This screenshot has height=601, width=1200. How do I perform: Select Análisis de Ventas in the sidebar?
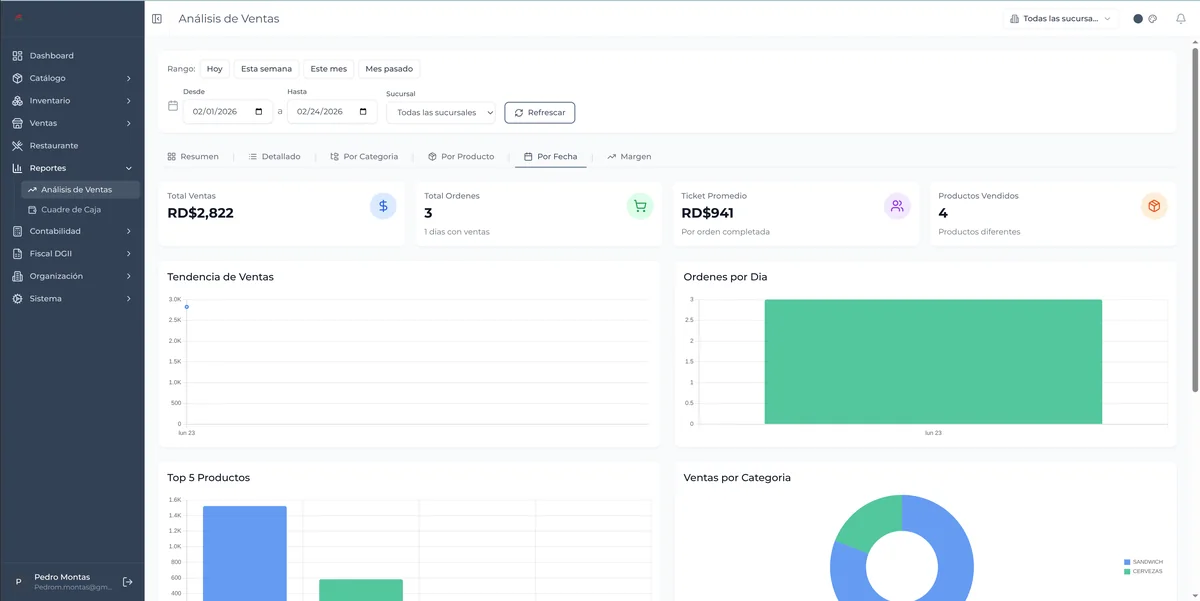pyautogui.click(x=80, y=190)
